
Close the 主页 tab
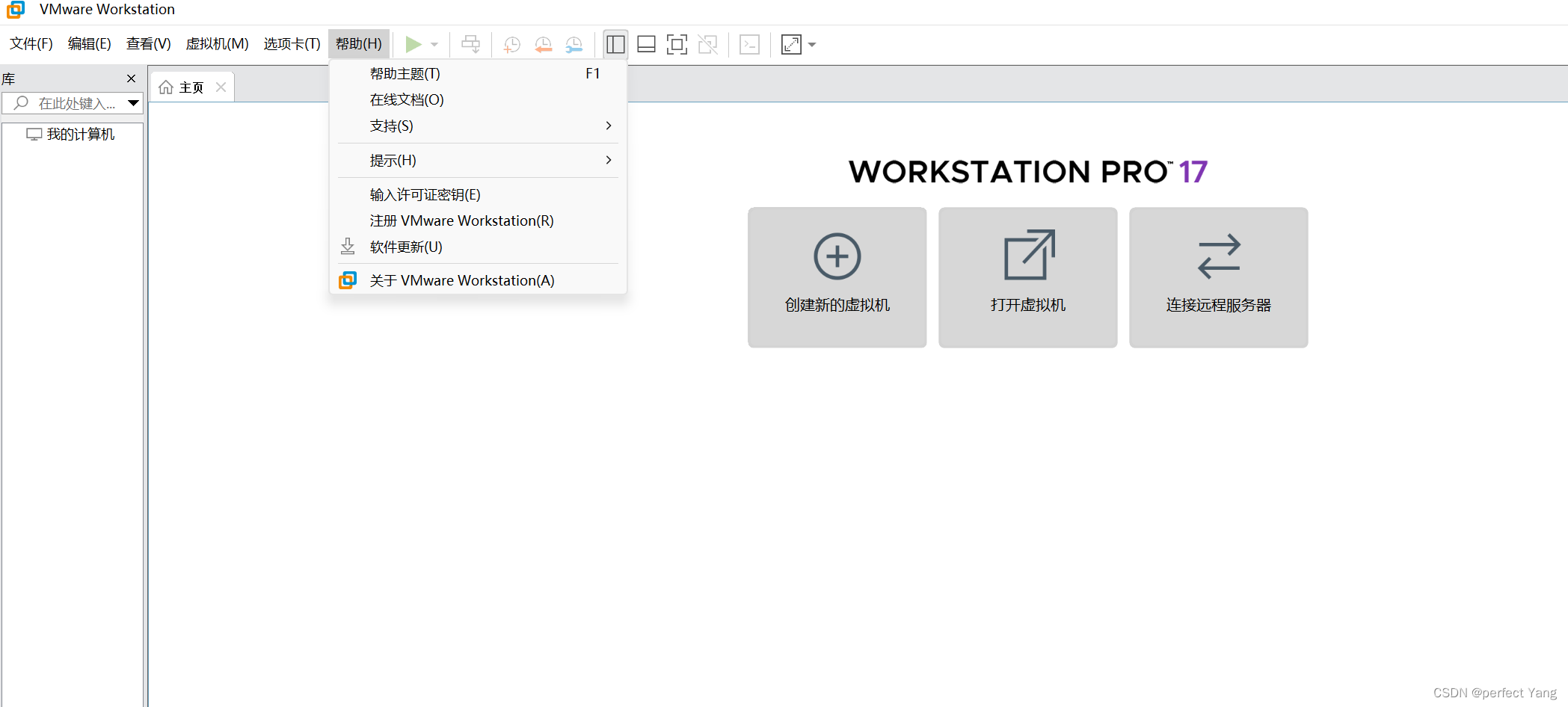pos(221,87)
